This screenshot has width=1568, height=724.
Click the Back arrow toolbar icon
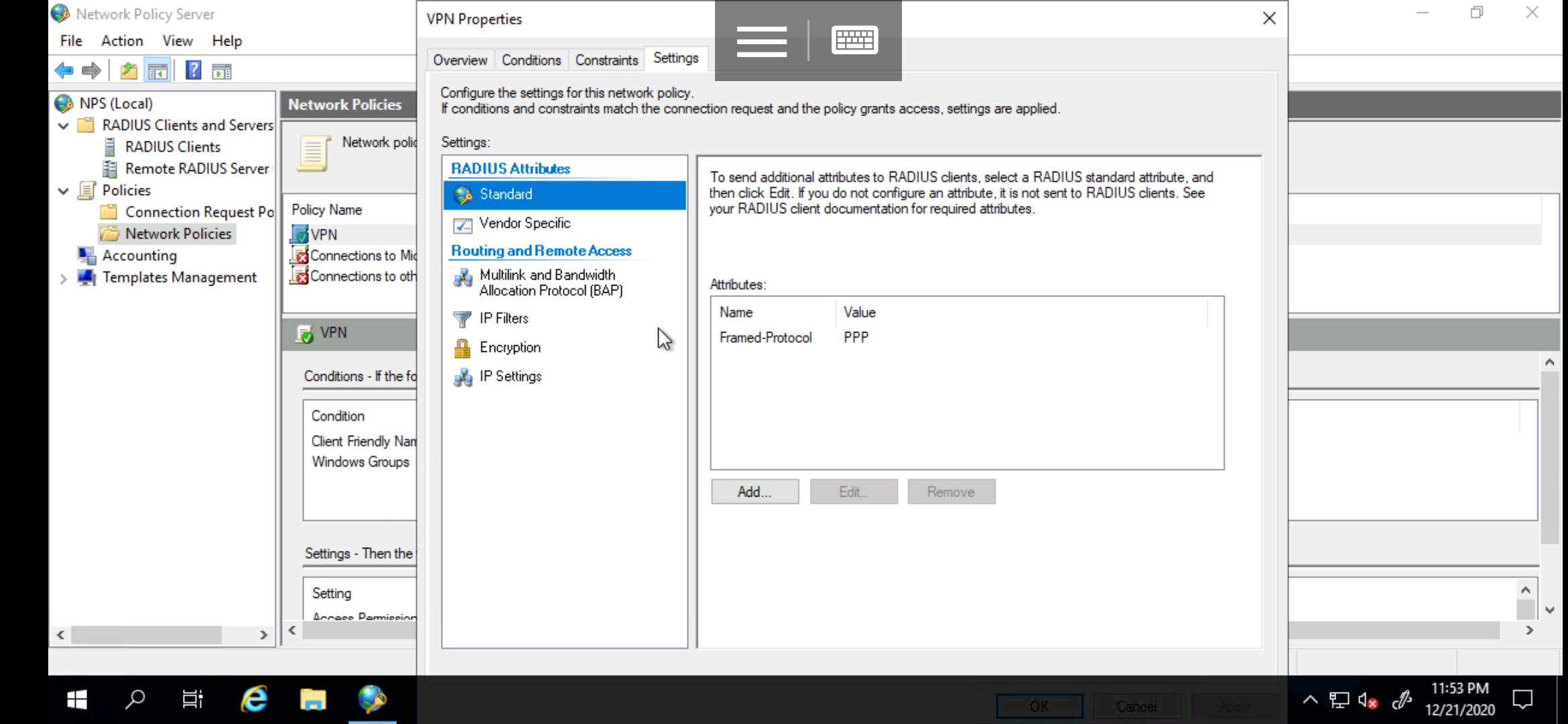click(x=64, y=70)
